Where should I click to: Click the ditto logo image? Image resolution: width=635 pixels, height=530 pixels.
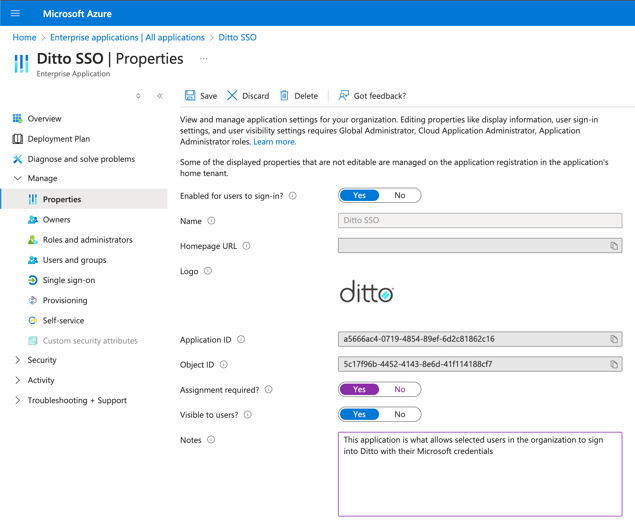[x=367, y=291]
